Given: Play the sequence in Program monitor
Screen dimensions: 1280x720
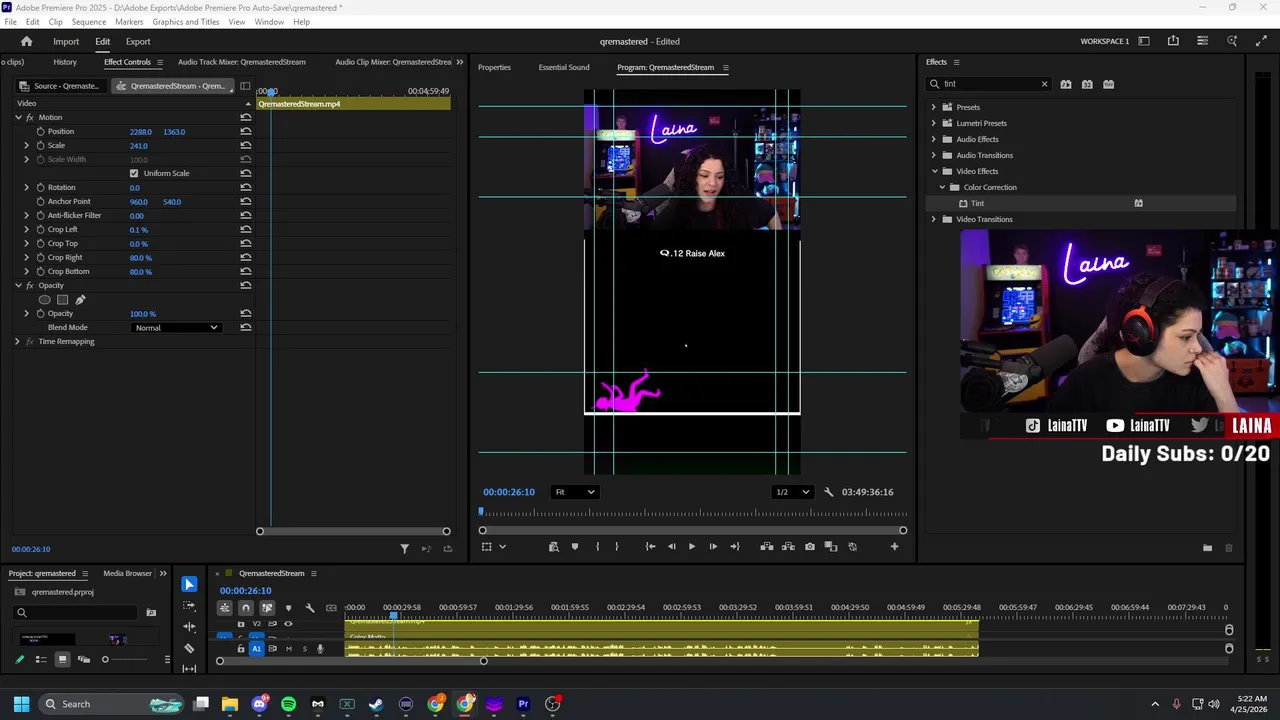Looking at the screenshot, I should click(x=691, y=546).
